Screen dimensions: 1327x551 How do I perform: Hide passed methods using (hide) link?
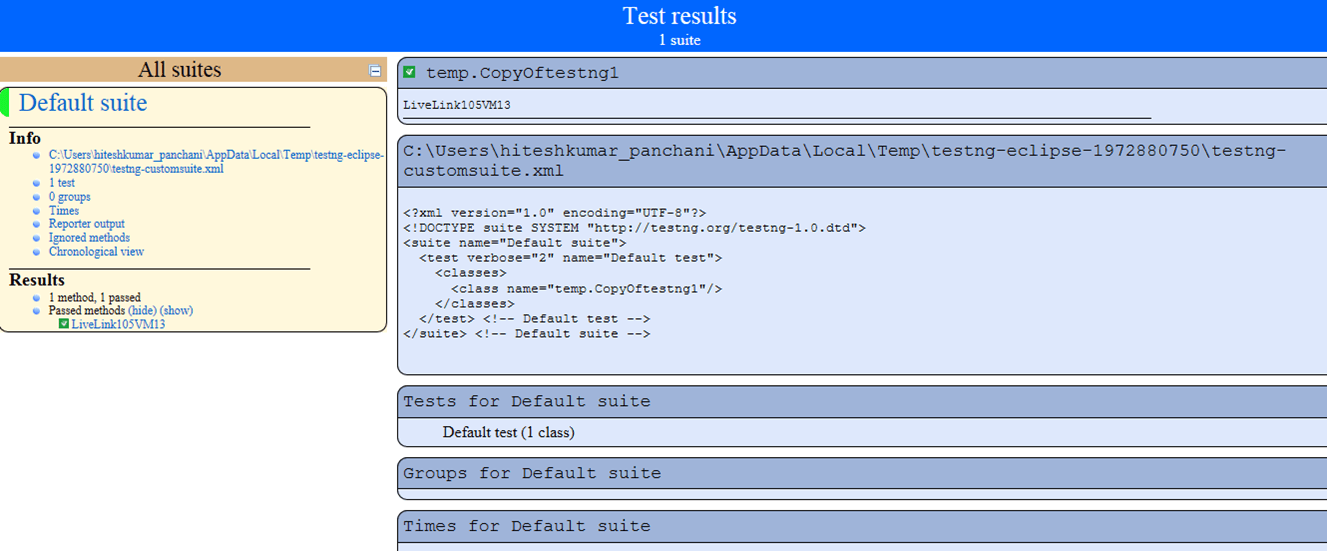point(142,311)
